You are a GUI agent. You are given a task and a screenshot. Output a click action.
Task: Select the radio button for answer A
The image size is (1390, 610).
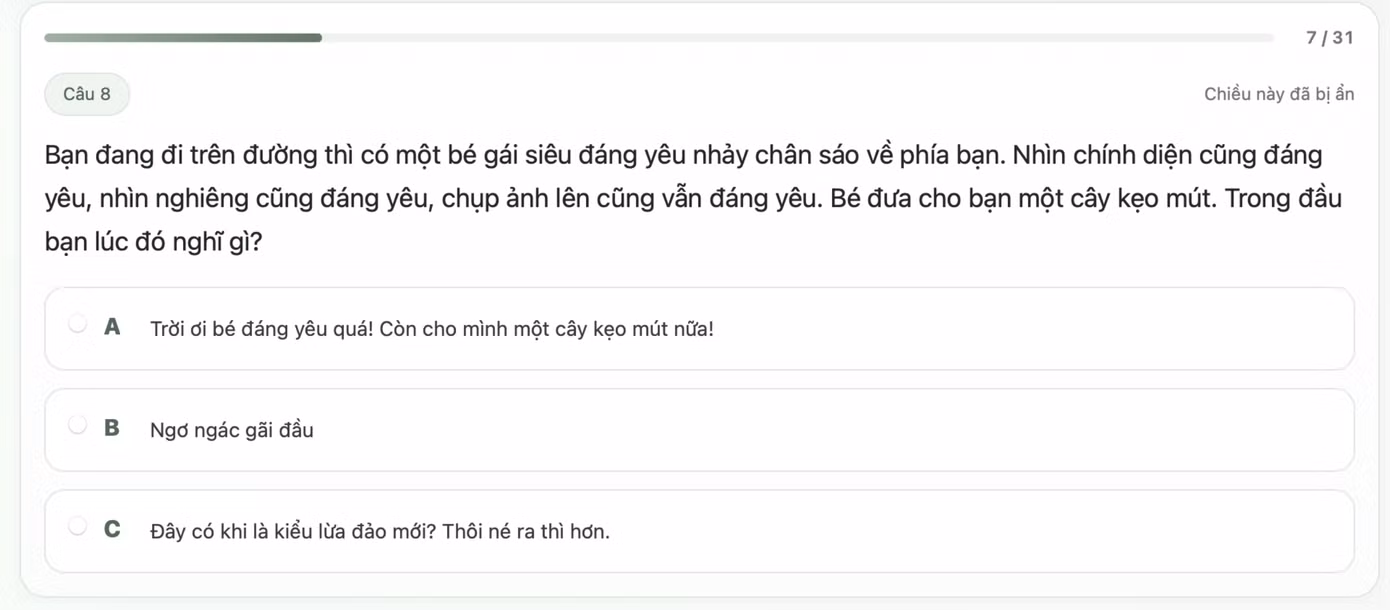[x=77, y=322]
